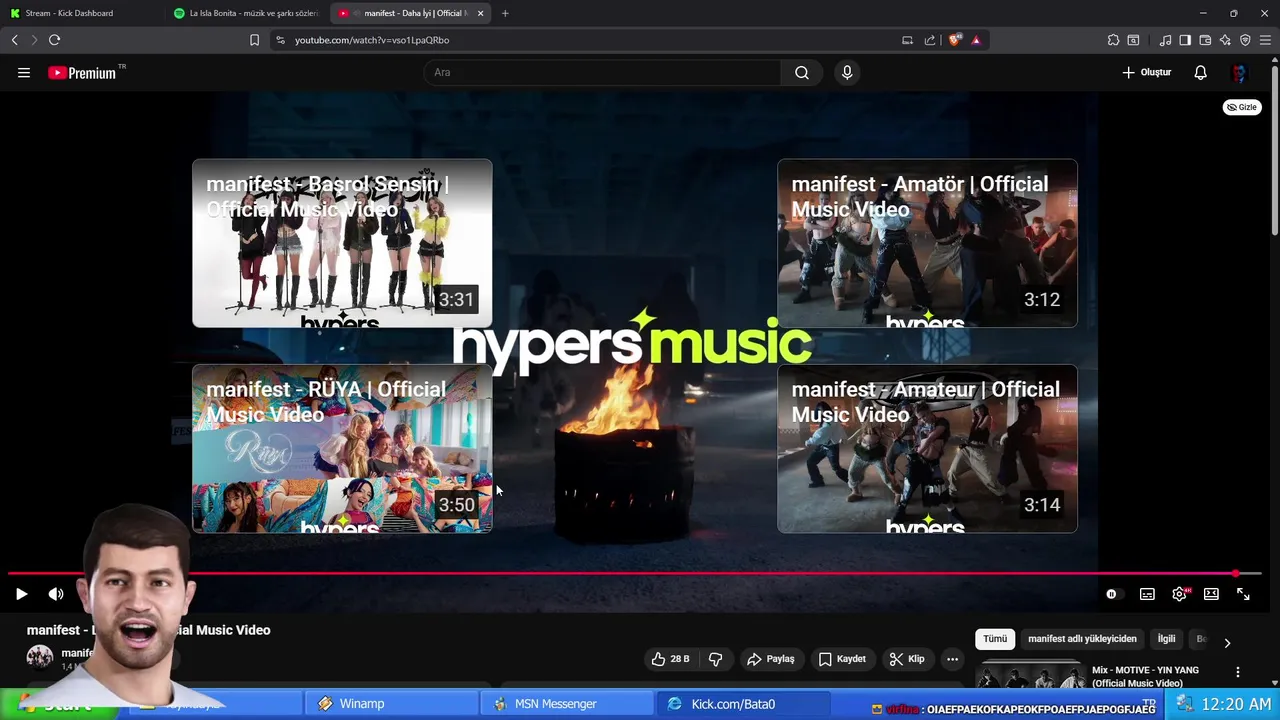Viewport: 1280px width, 720px height.
Task: Play the video with the play button
Action: click(21, 594)
